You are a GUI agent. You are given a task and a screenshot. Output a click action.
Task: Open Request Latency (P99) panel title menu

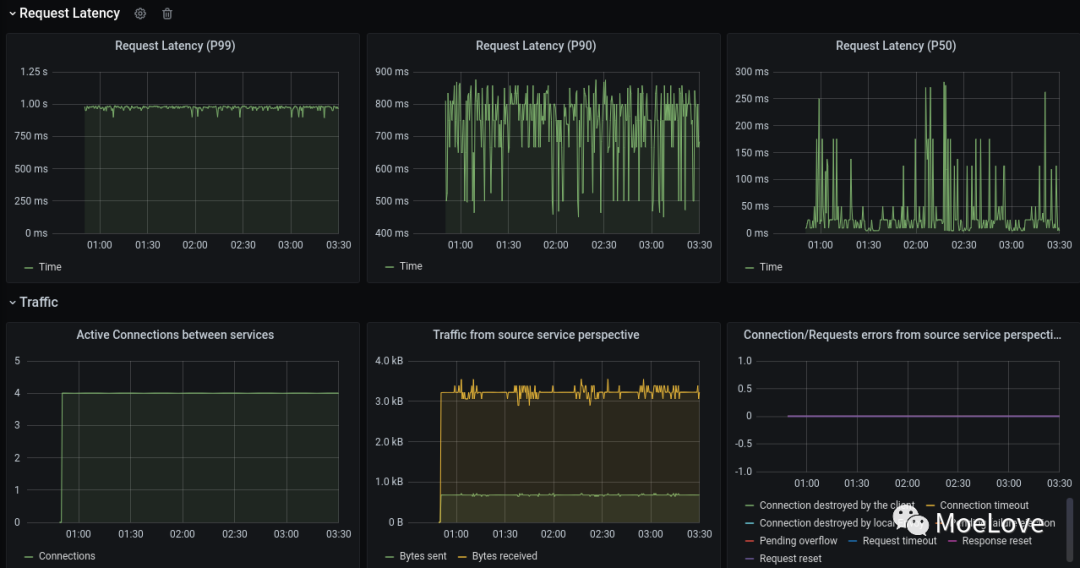coord(175,46)
